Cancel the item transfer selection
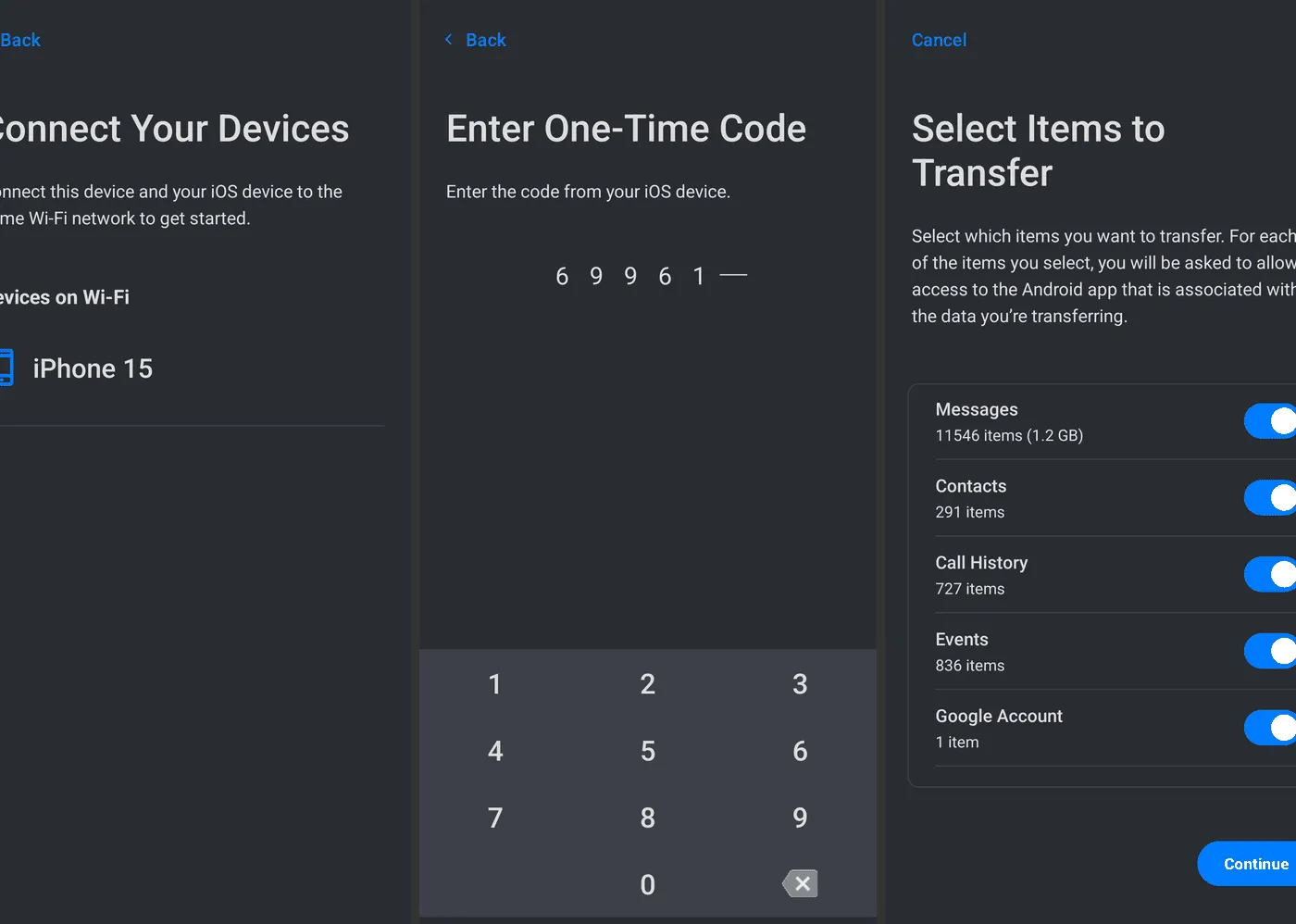 click(939, 39)
